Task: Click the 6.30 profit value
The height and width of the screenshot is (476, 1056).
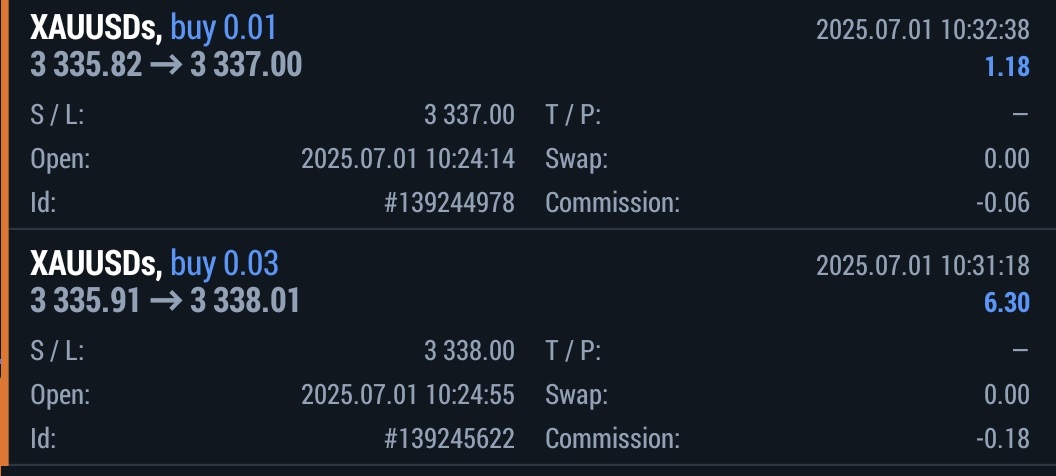Action: 1006,302
